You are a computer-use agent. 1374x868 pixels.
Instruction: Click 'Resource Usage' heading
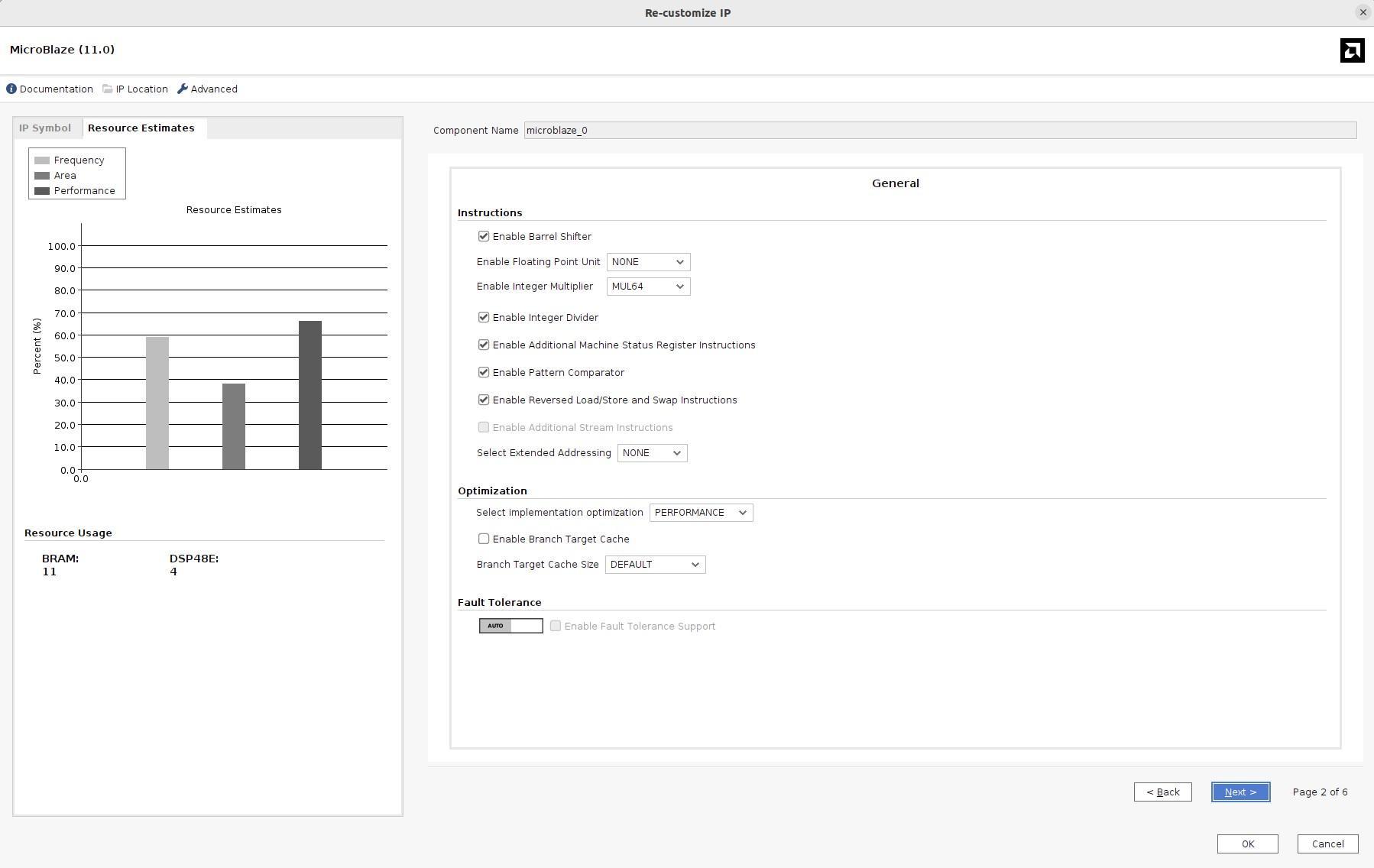(x=68, y=533)
